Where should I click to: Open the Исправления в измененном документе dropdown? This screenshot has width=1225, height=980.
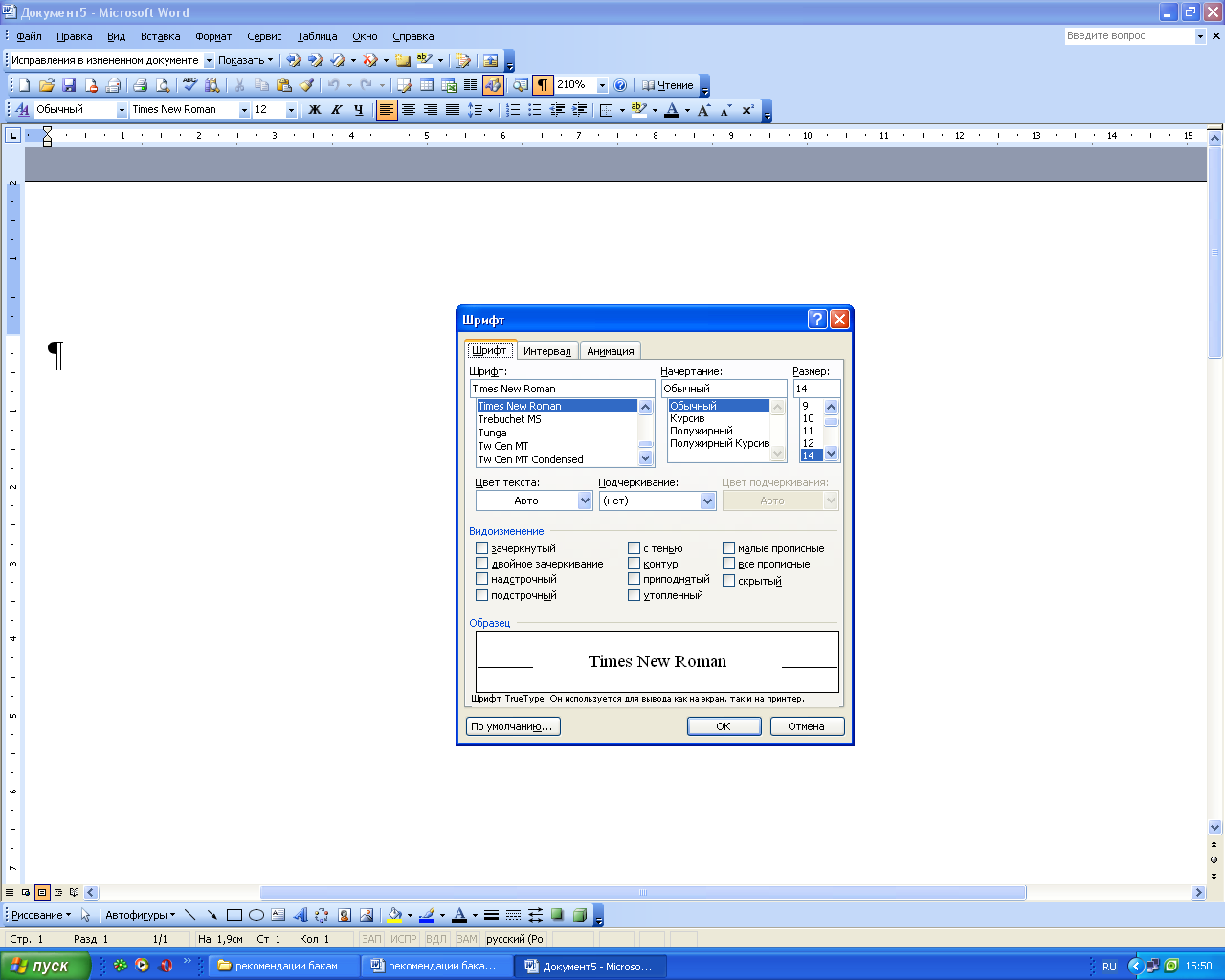tap(209, 60)
